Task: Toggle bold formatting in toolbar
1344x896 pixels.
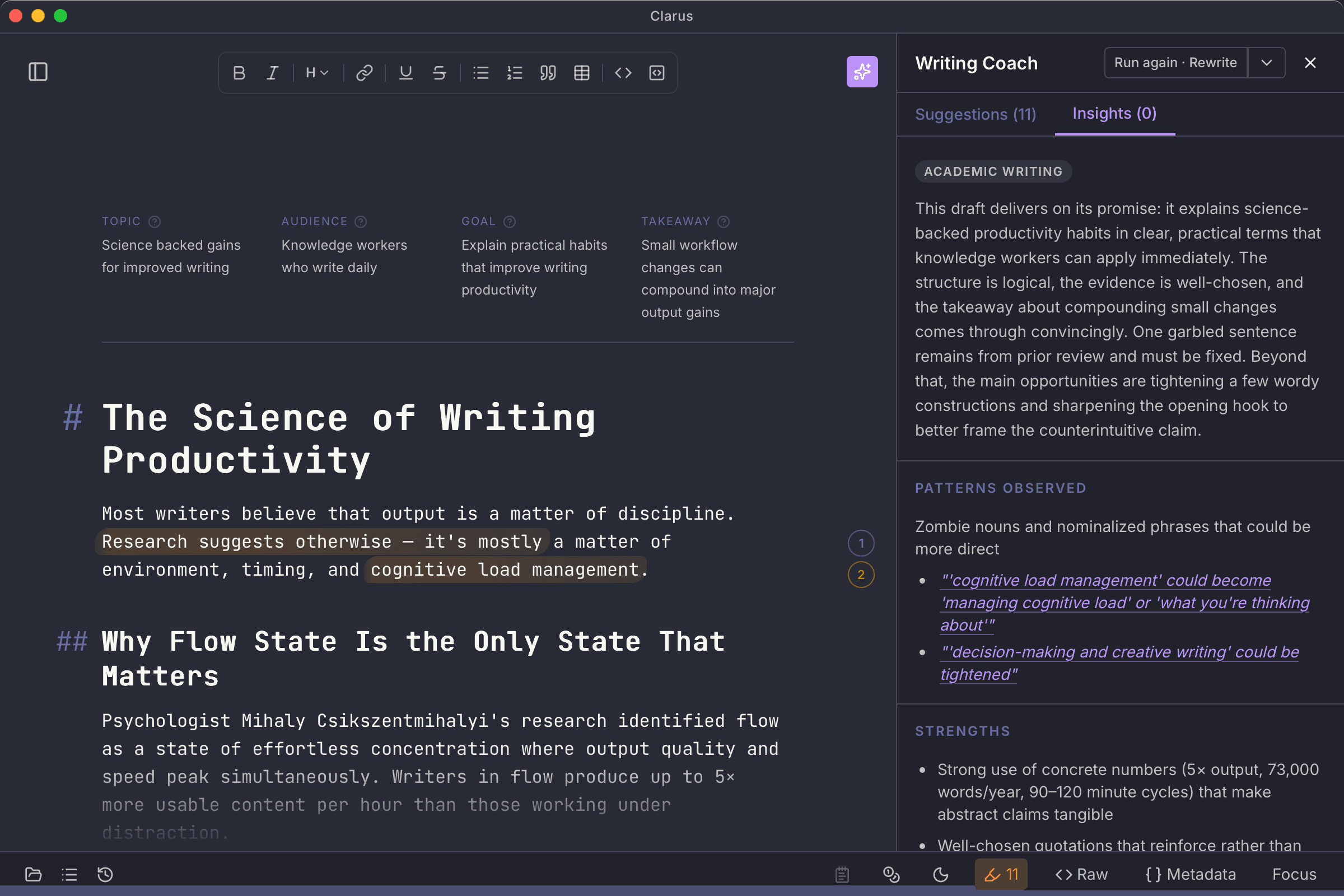Action: pyautogui.click(x=239, y=73)
